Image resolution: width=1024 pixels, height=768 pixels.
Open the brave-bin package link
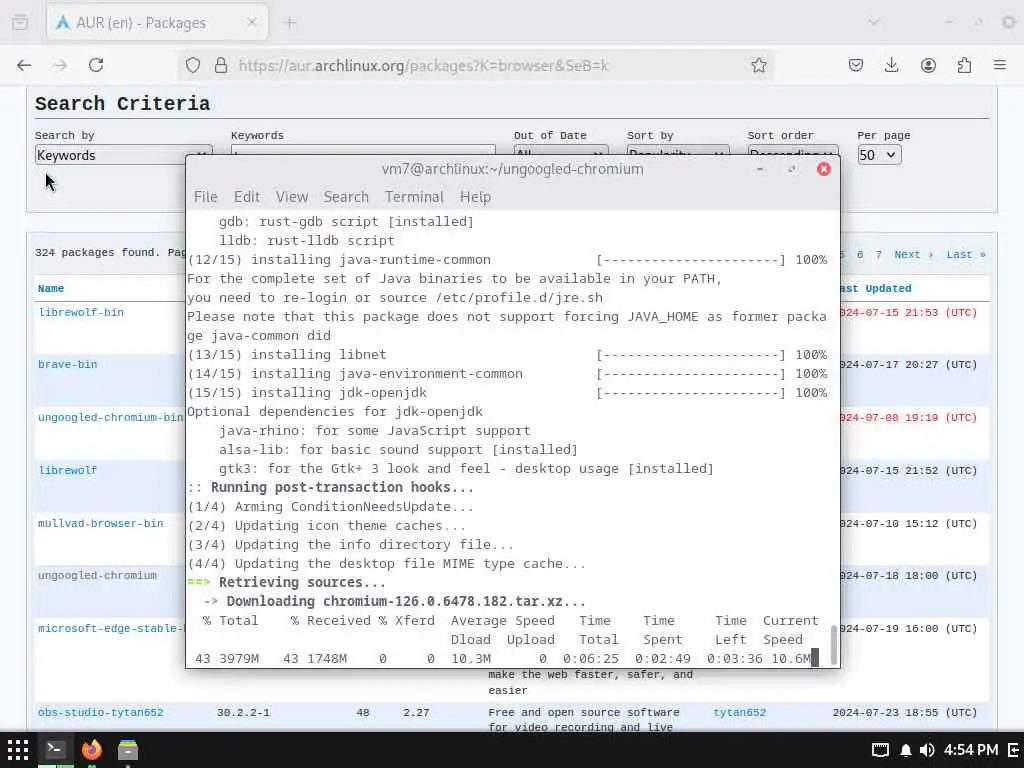(67, 364)
